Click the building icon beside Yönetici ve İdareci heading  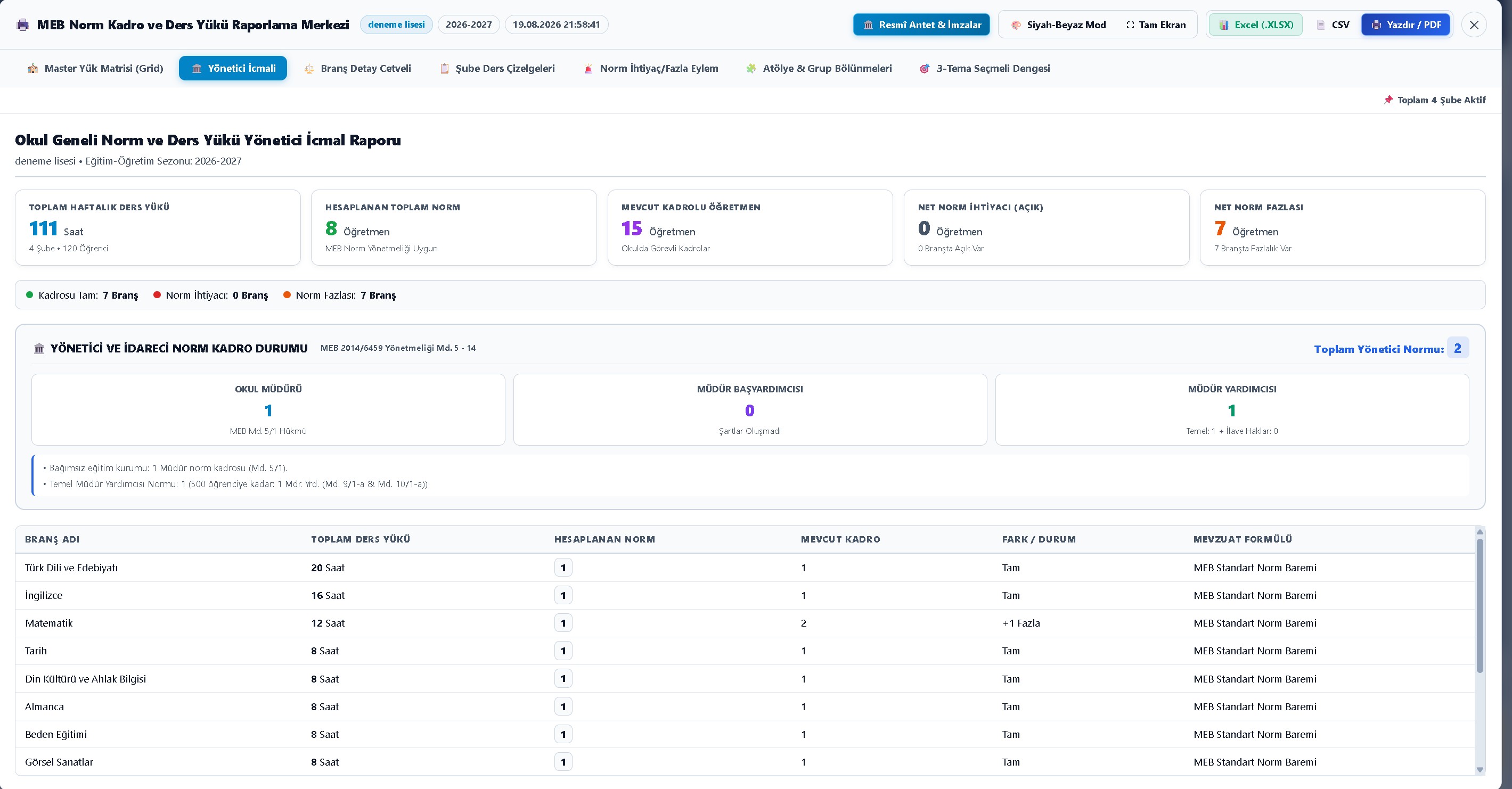[x=39, y=349]
